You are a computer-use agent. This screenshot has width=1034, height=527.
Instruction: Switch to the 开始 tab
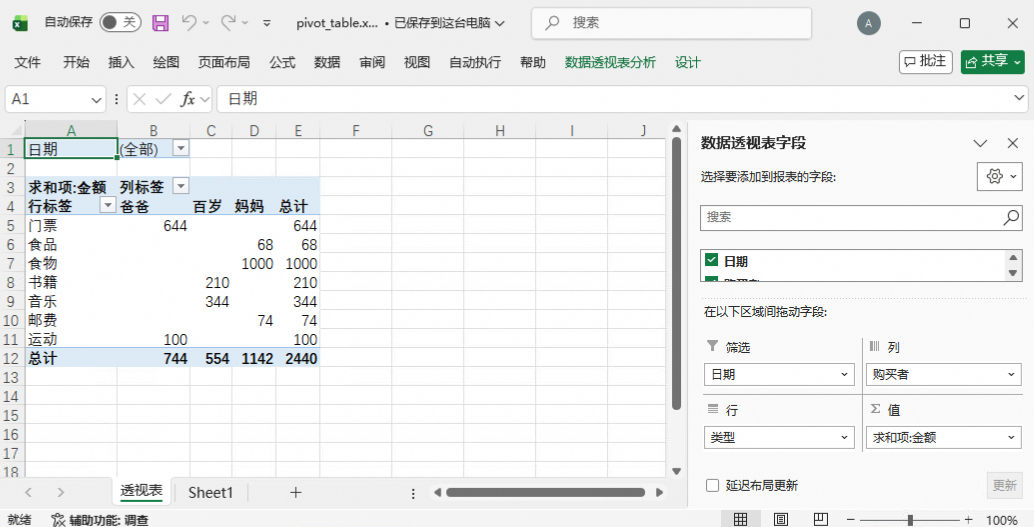pyautogui.click(x=76, y=62)
